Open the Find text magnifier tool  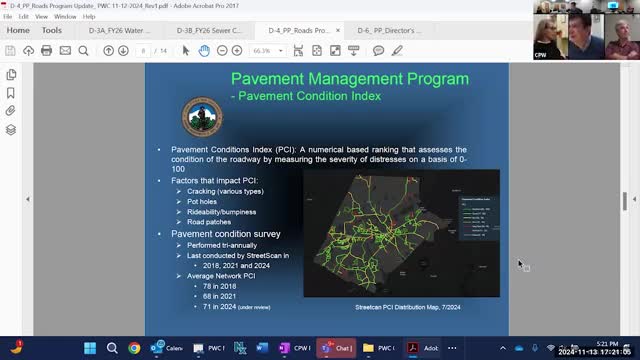tap(83, 51)
